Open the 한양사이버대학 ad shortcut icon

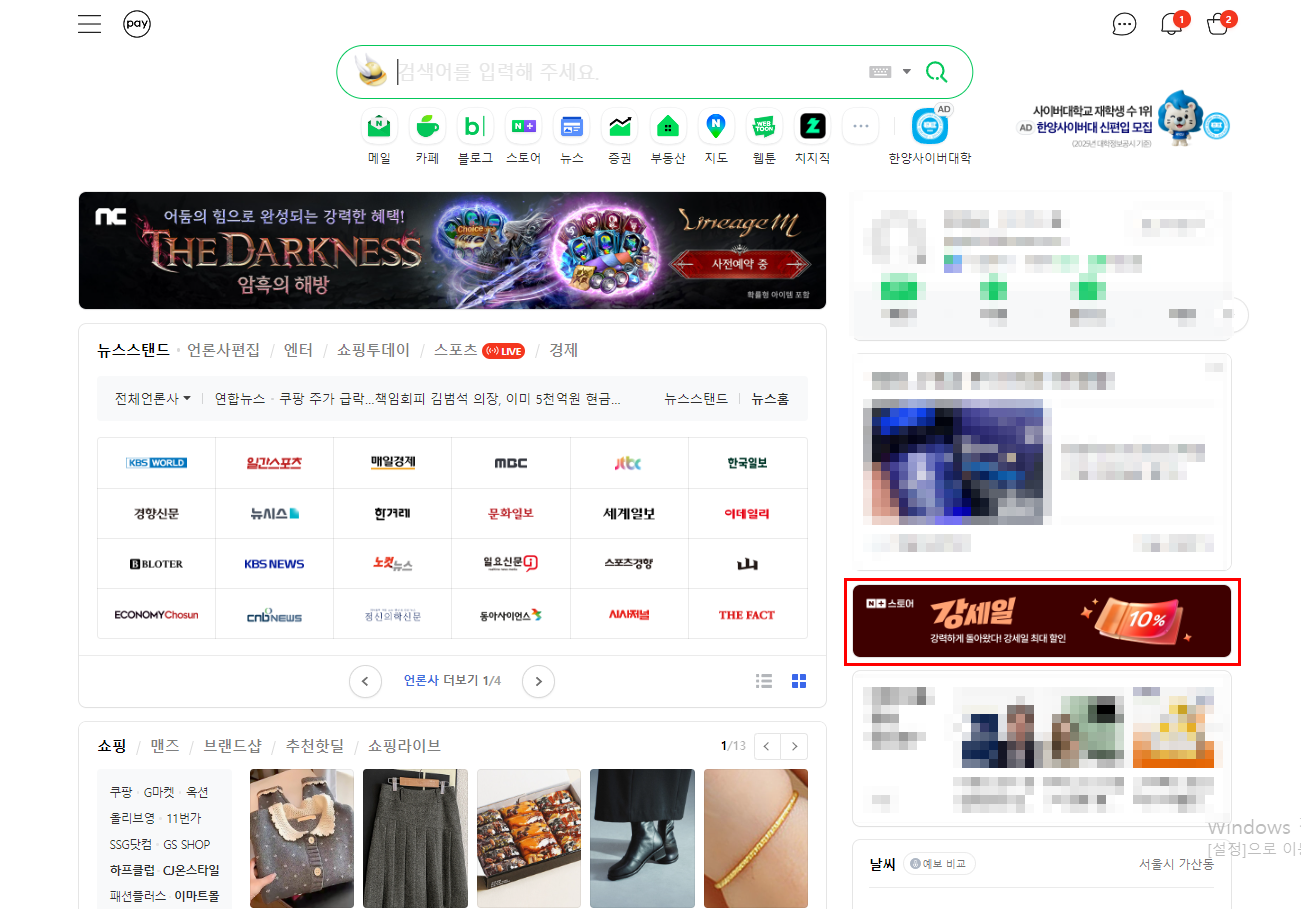tap(930, 127)
